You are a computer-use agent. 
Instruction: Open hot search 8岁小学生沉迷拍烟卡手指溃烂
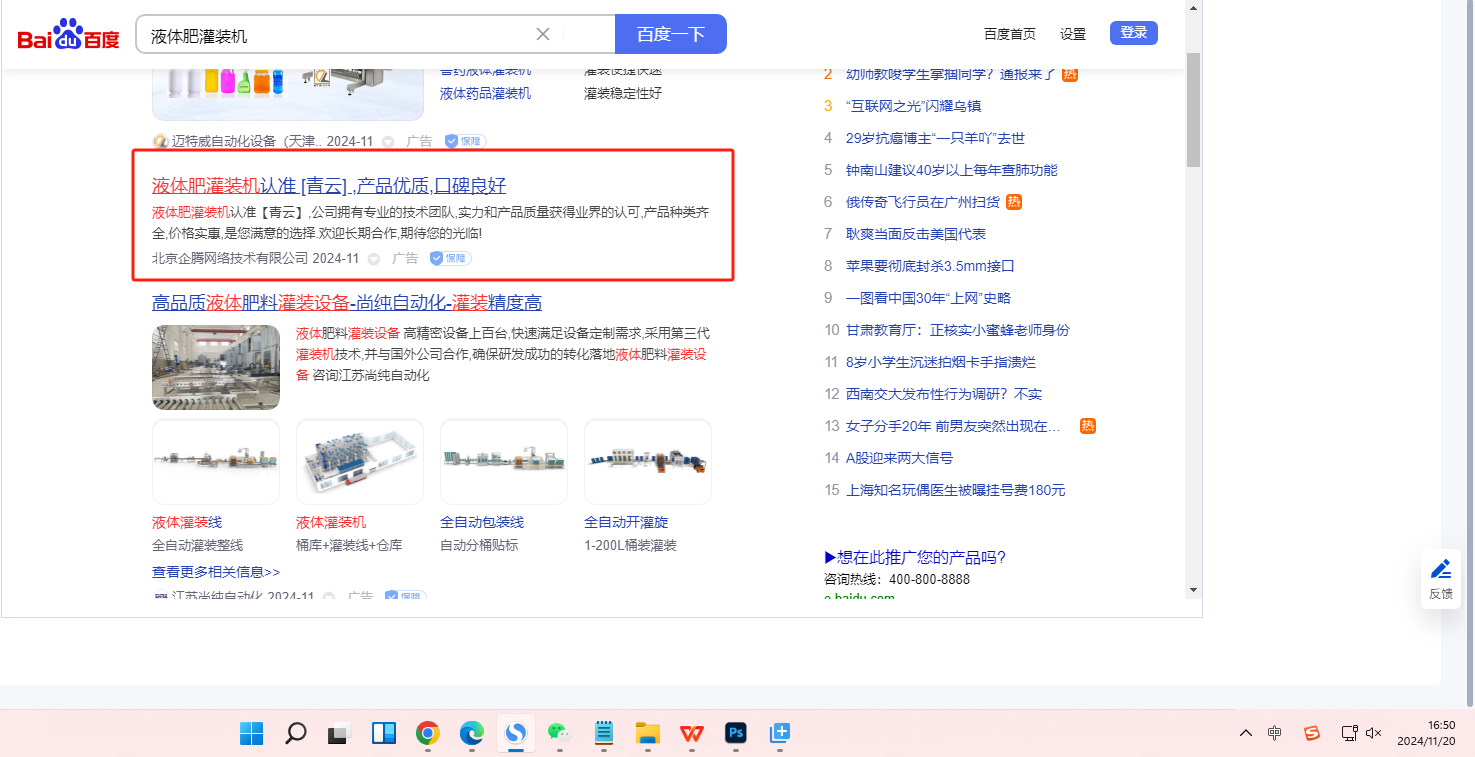click(x=941, y=362)
